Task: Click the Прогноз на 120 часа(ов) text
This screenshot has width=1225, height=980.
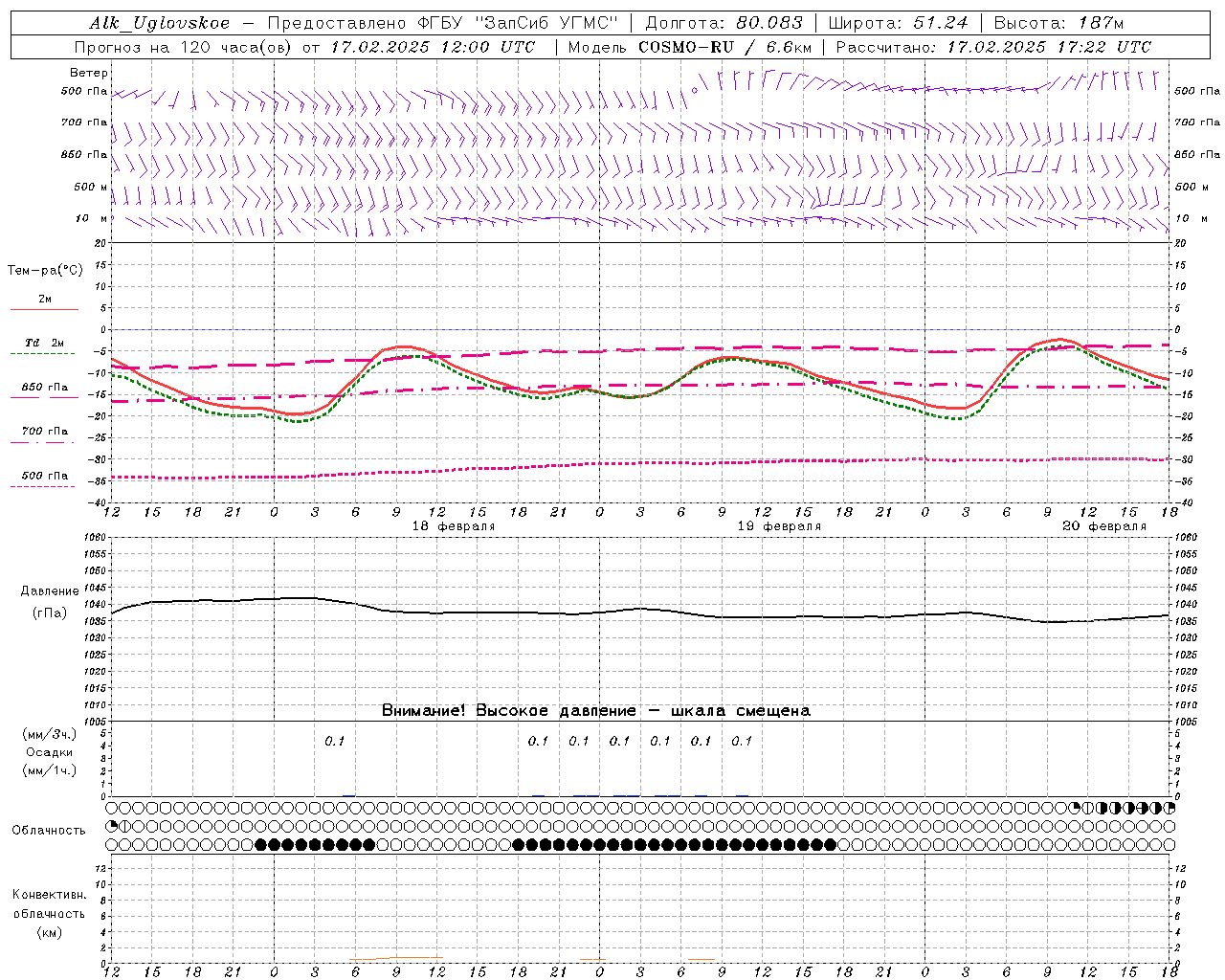Action: pos(184,47)
